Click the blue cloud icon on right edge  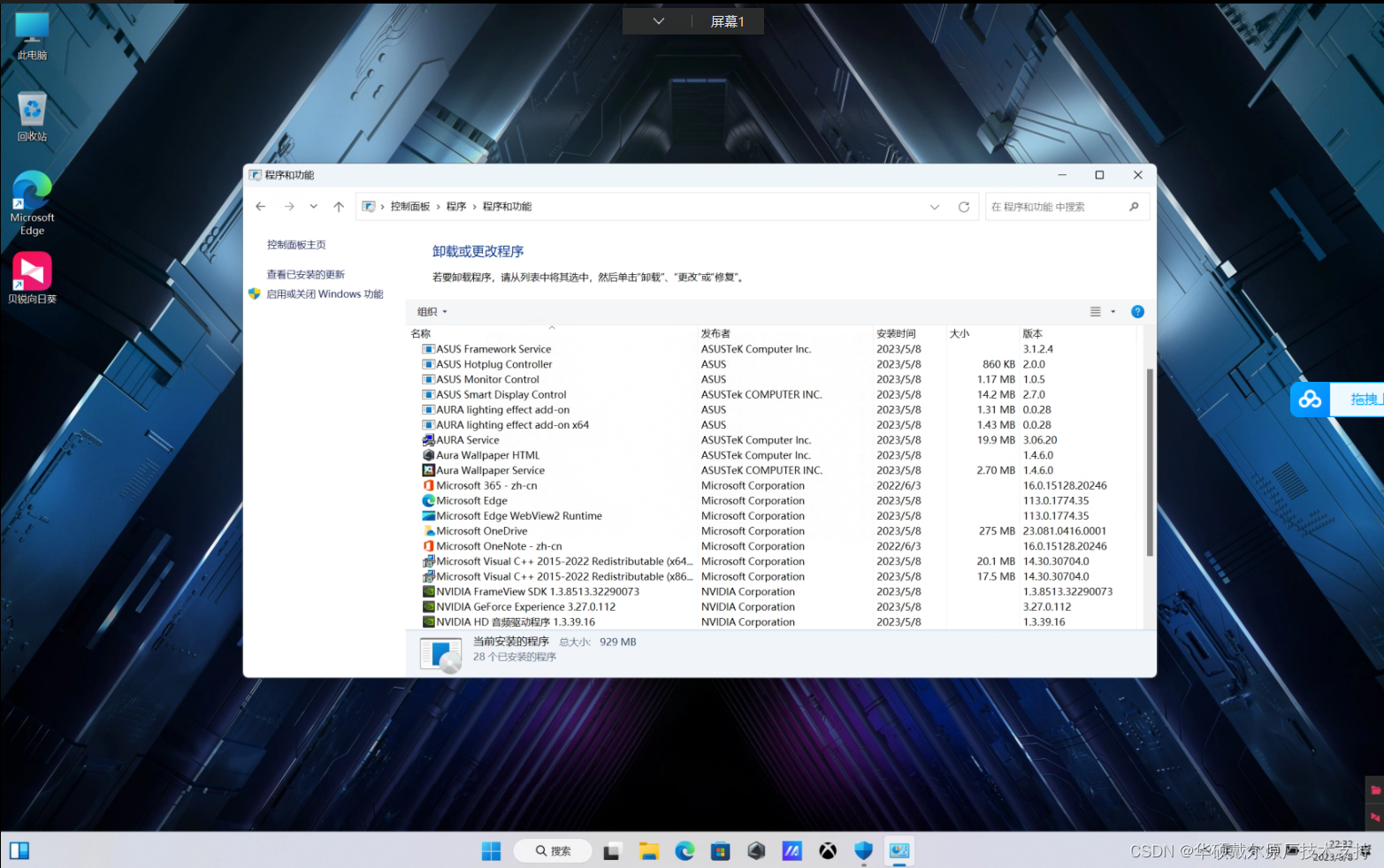point(1310,400)
